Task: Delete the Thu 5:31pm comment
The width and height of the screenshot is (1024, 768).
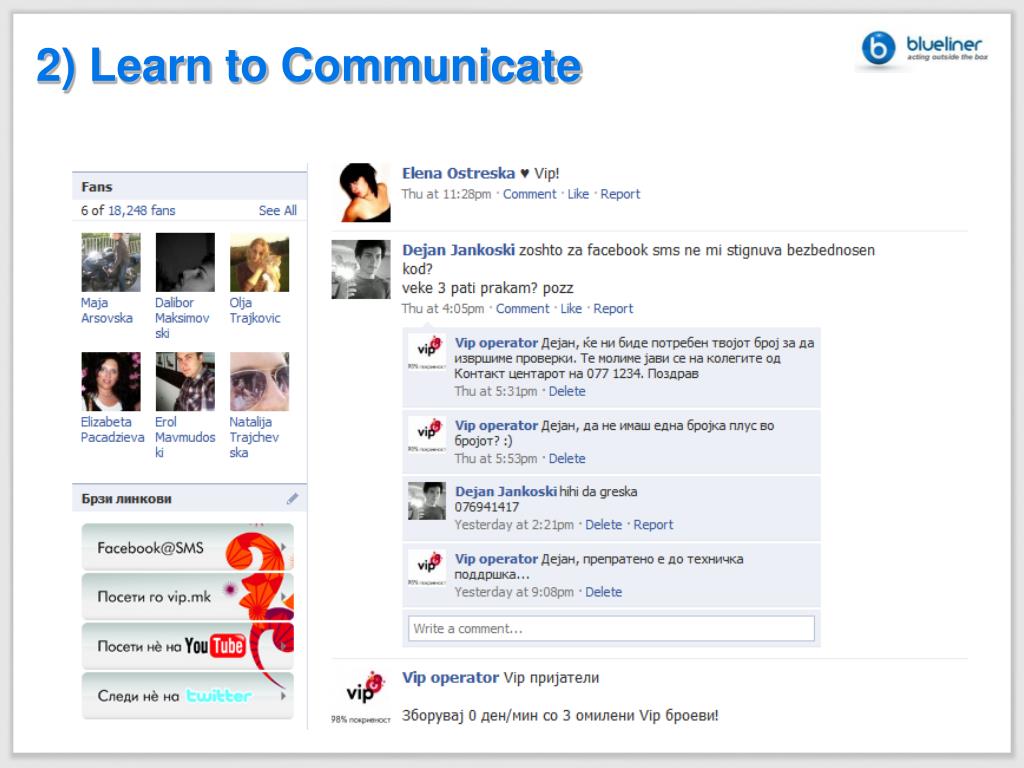Action: click(x=567, y=391)
